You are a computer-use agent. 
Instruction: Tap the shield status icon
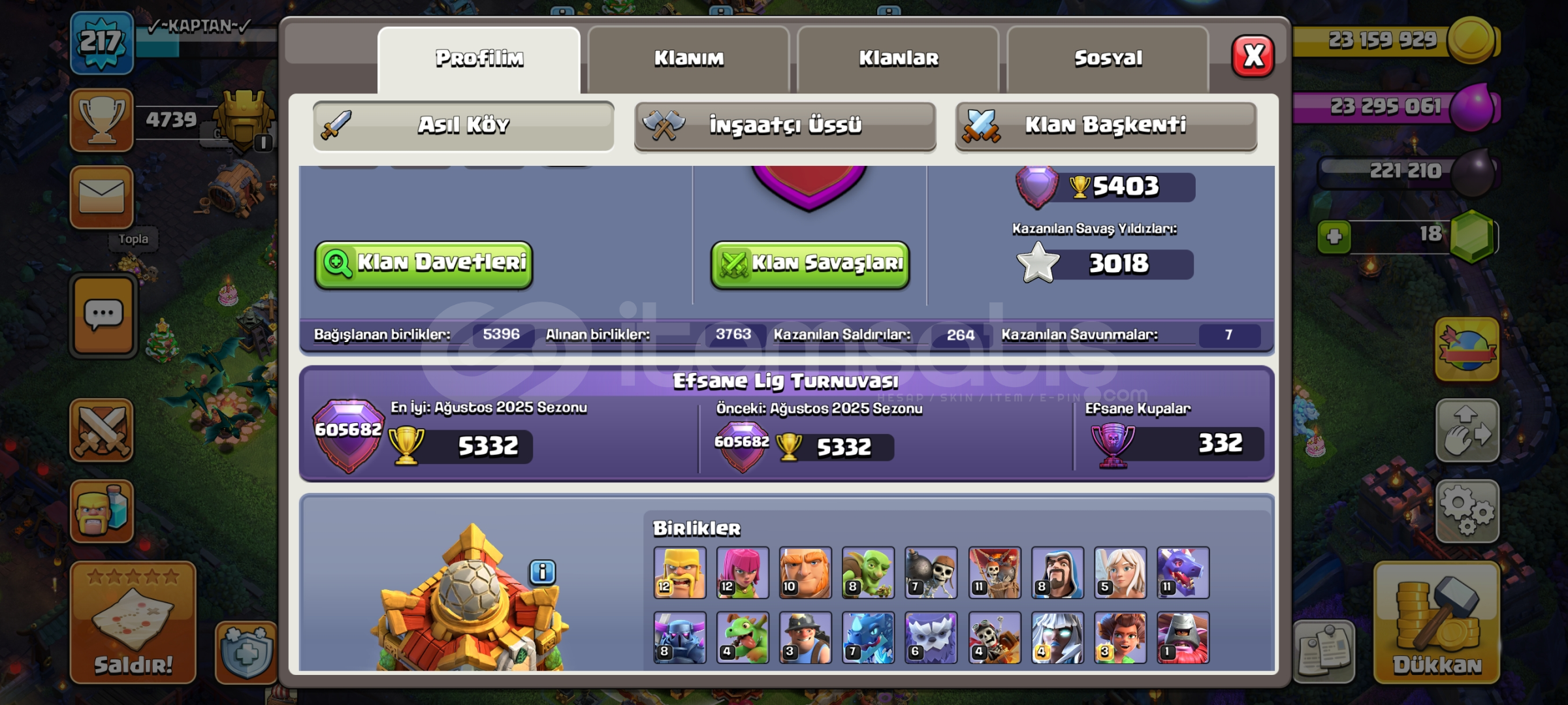(246, 652)
